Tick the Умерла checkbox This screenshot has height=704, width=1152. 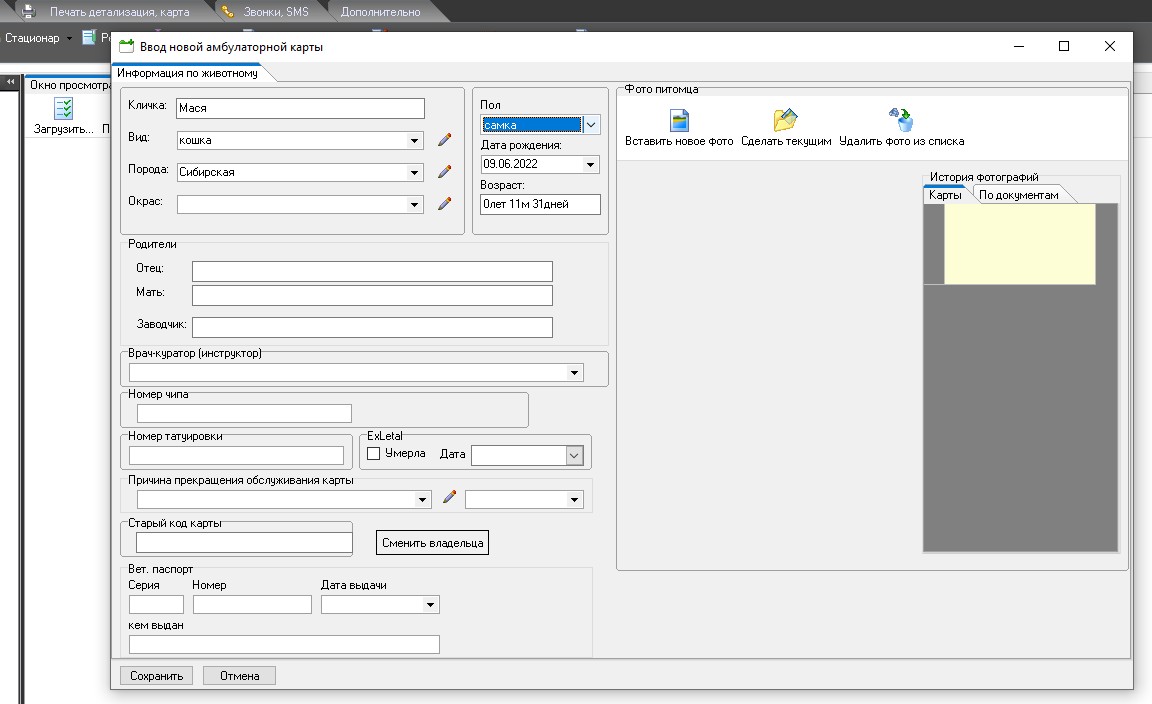[x=374, y=454]
